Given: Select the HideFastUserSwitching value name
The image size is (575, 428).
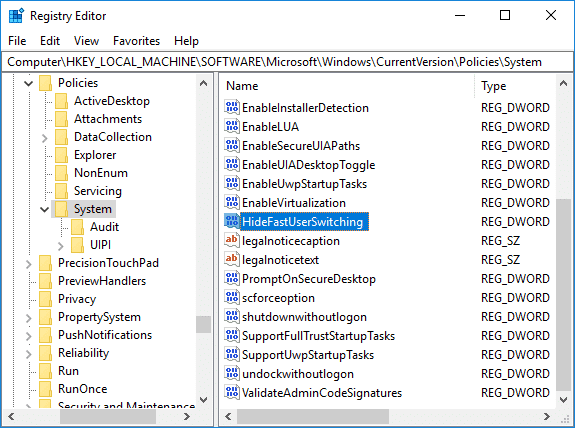Looking at the screenshot, I should tap(303, 222).
